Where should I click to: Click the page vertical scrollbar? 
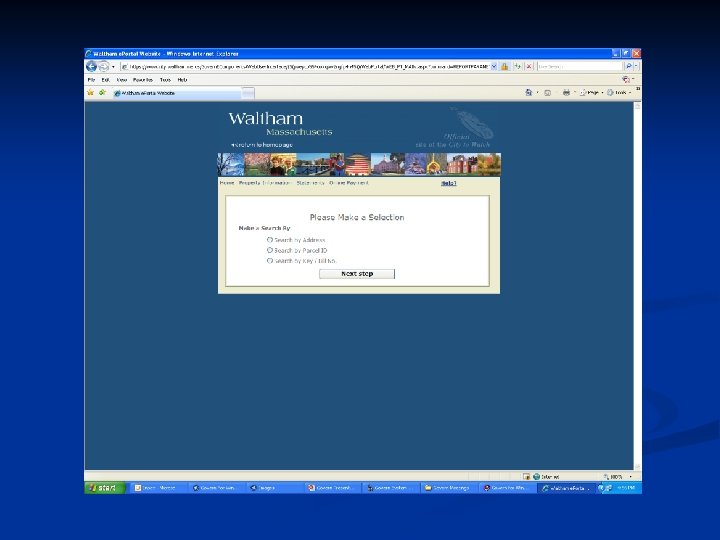[637, 286]
